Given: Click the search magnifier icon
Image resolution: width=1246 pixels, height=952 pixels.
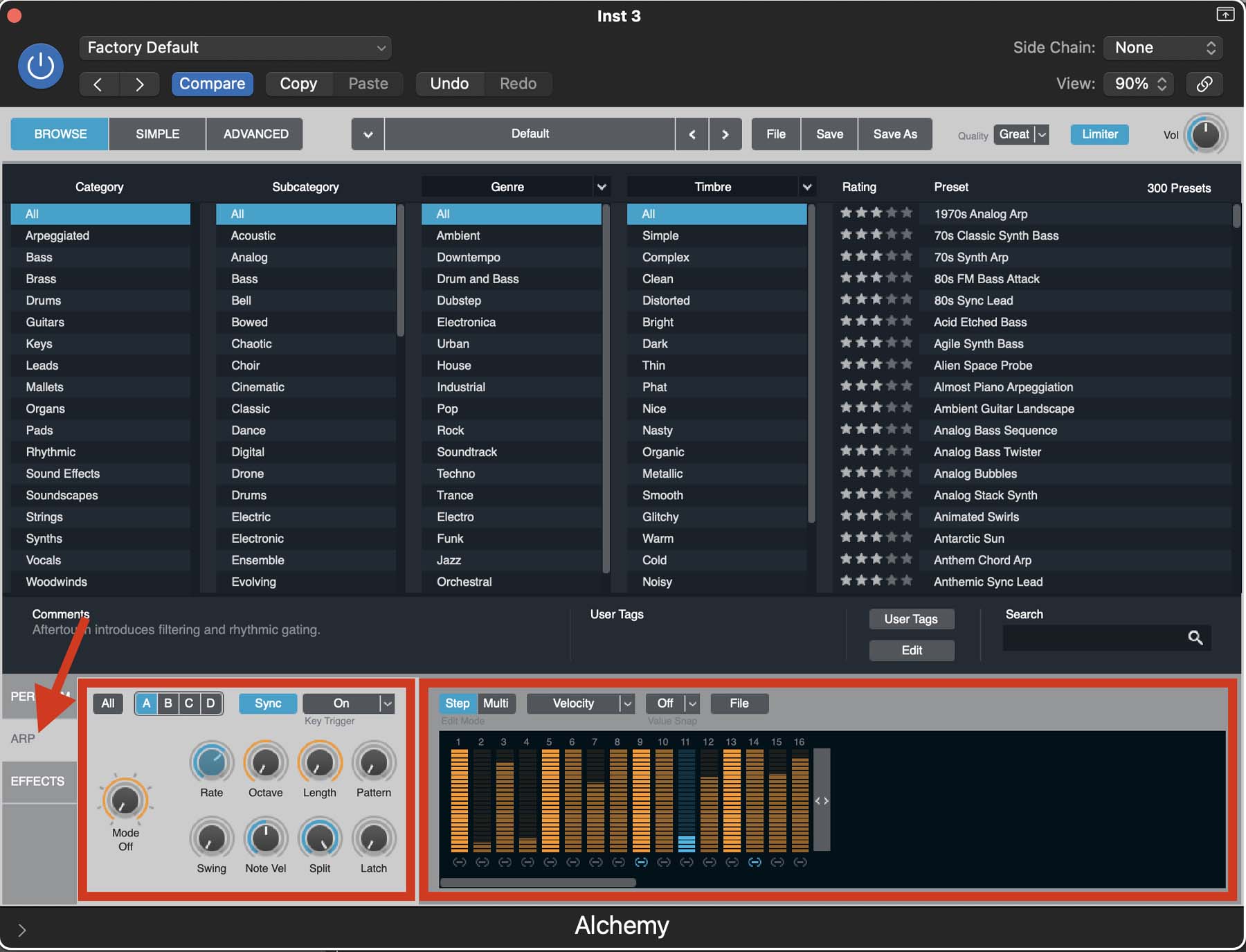Looking at the screenshot, I should pos(1195,638).
